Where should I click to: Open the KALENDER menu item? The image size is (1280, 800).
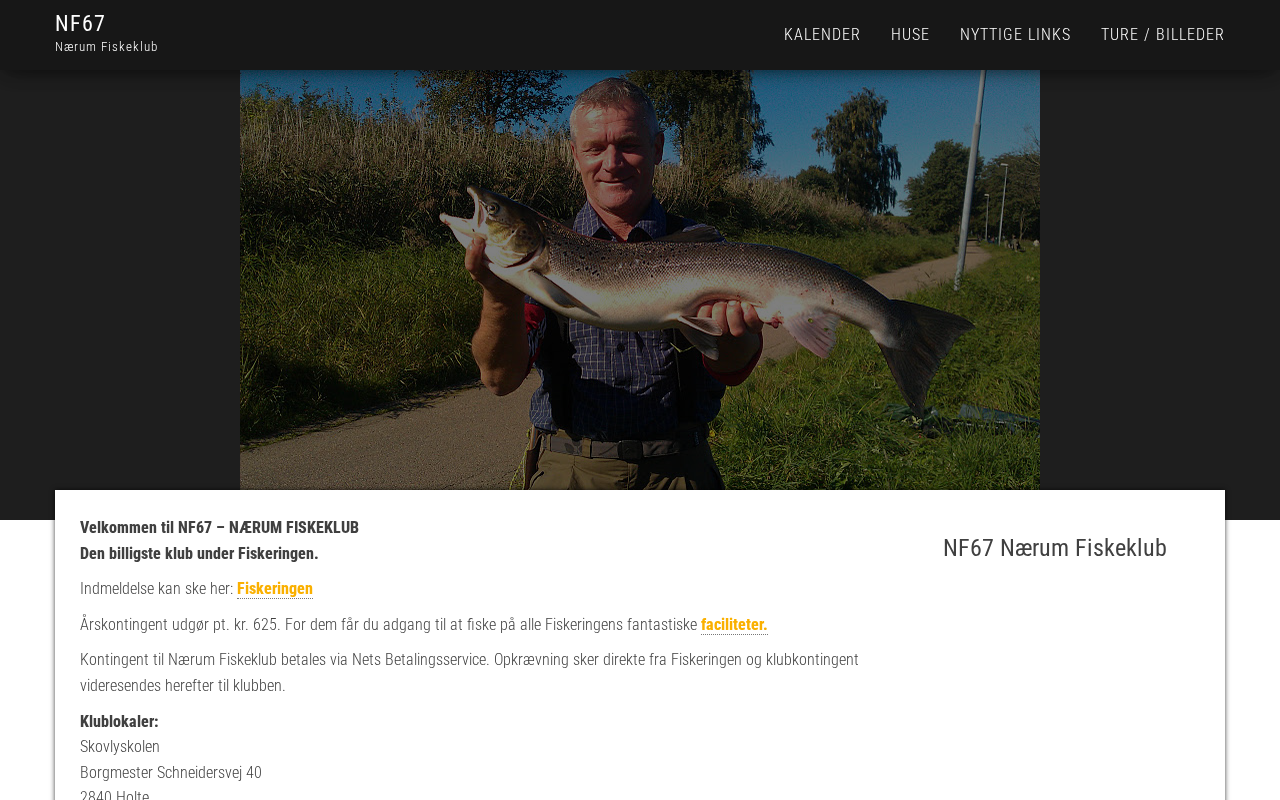click(x=822, y=34)
